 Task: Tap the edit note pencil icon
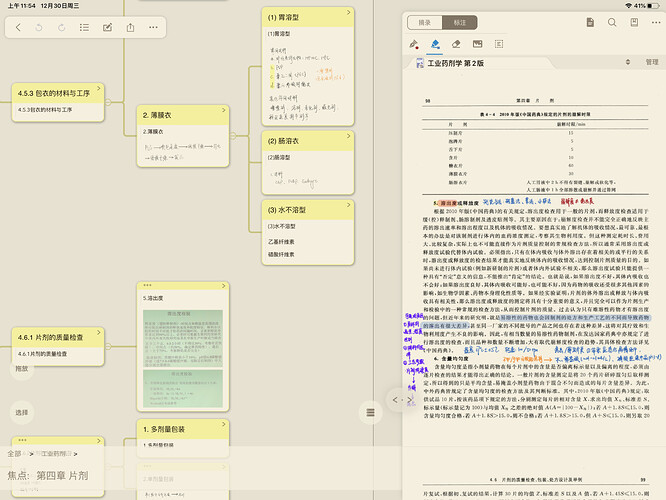click(x=107, y=28)
